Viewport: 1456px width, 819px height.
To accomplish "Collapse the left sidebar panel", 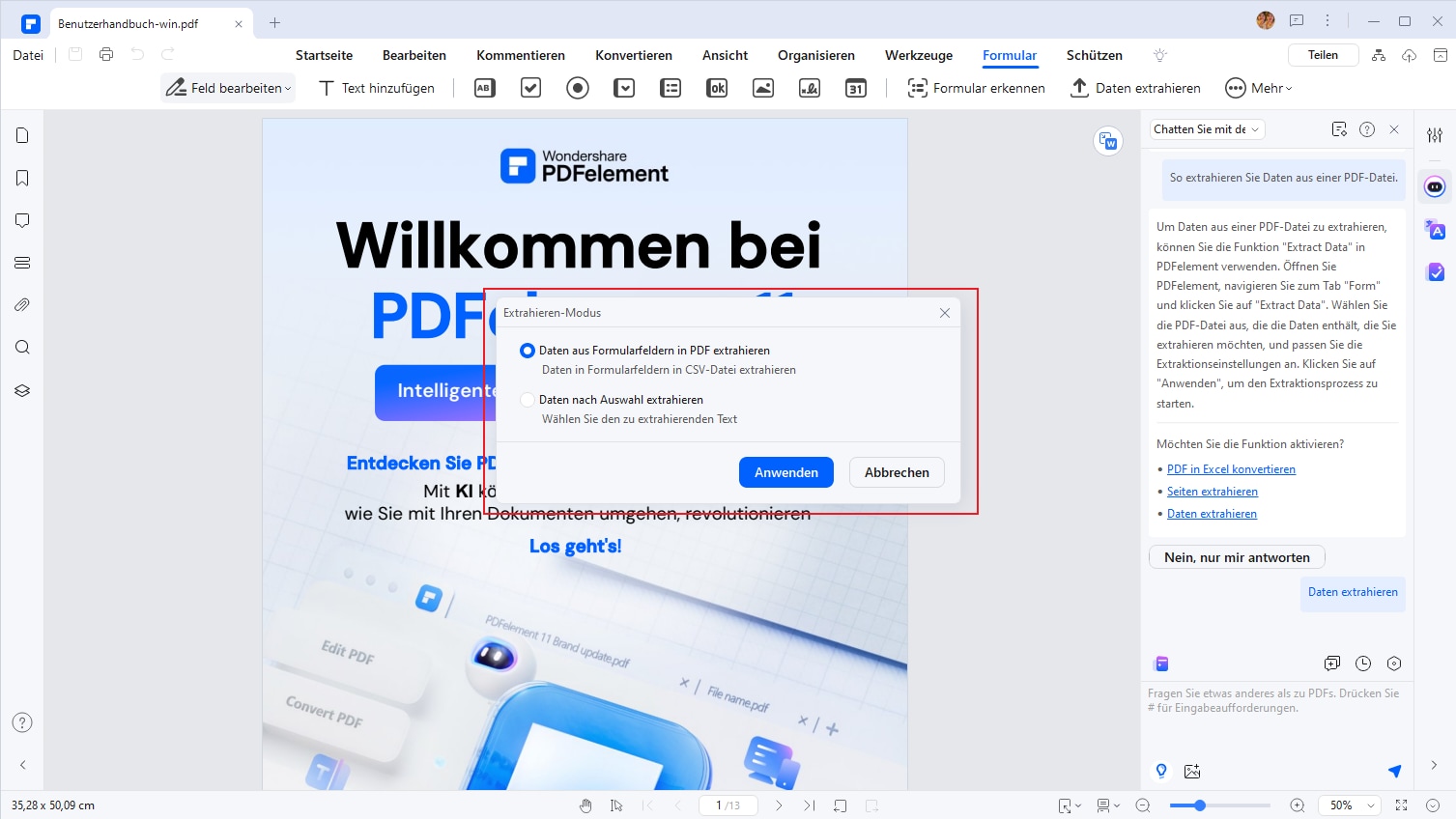I will (x=22, y=765).
